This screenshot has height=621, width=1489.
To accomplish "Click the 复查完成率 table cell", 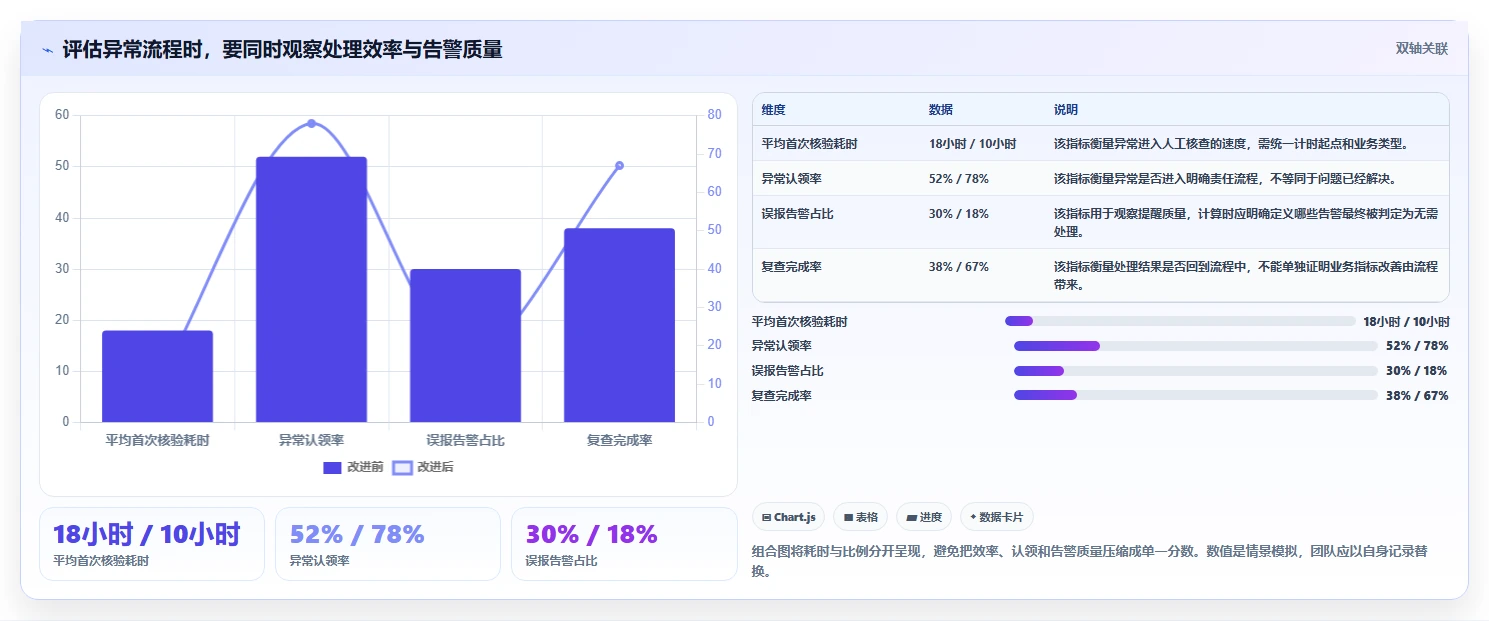I will pyautogui.click(x=791, y=267).
